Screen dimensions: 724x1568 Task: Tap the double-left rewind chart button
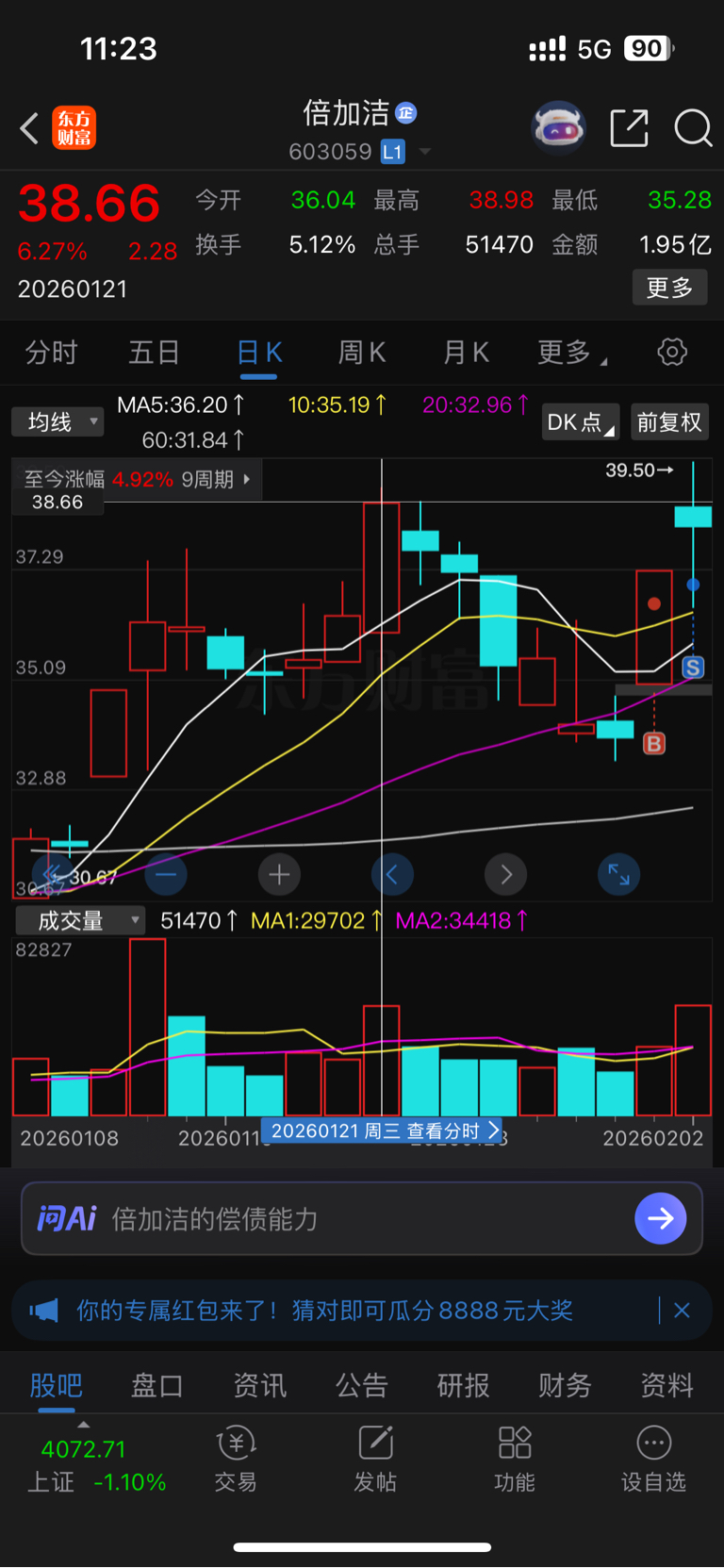point(53,874)
